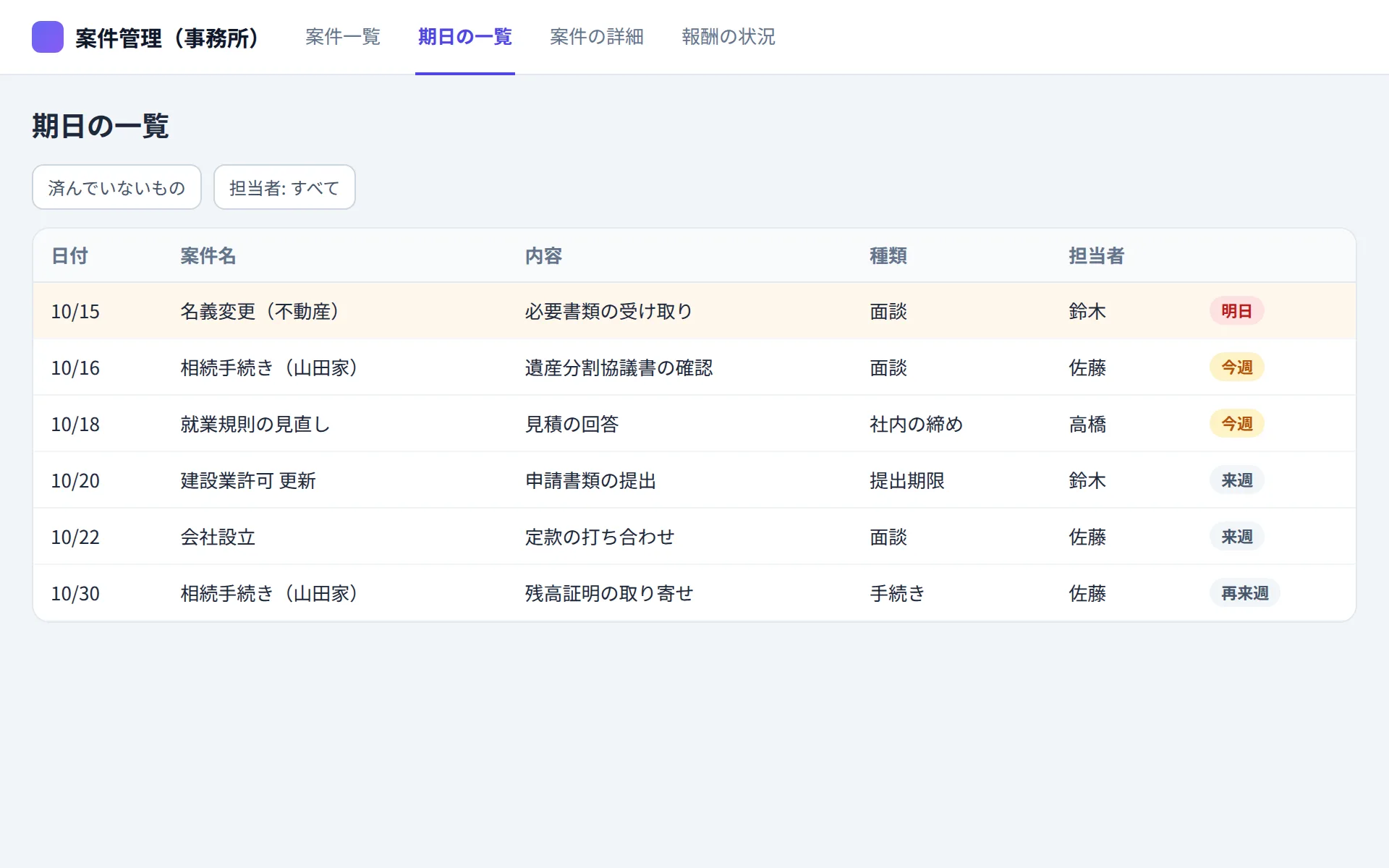Viewport: 1389px width, 868px height.
Task: Click the 日付 column header
Action: pos(69,256)
